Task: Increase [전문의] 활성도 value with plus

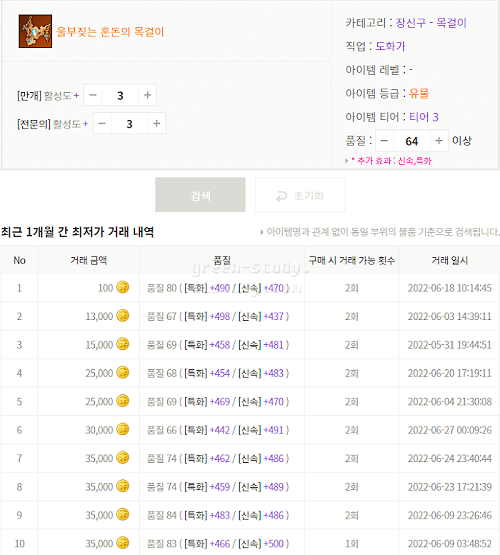Action: 156,124
